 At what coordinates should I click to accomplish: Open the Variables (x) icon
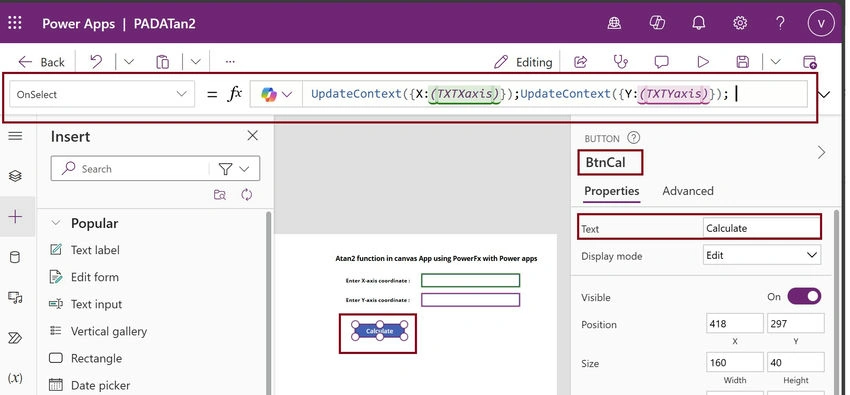15,378
